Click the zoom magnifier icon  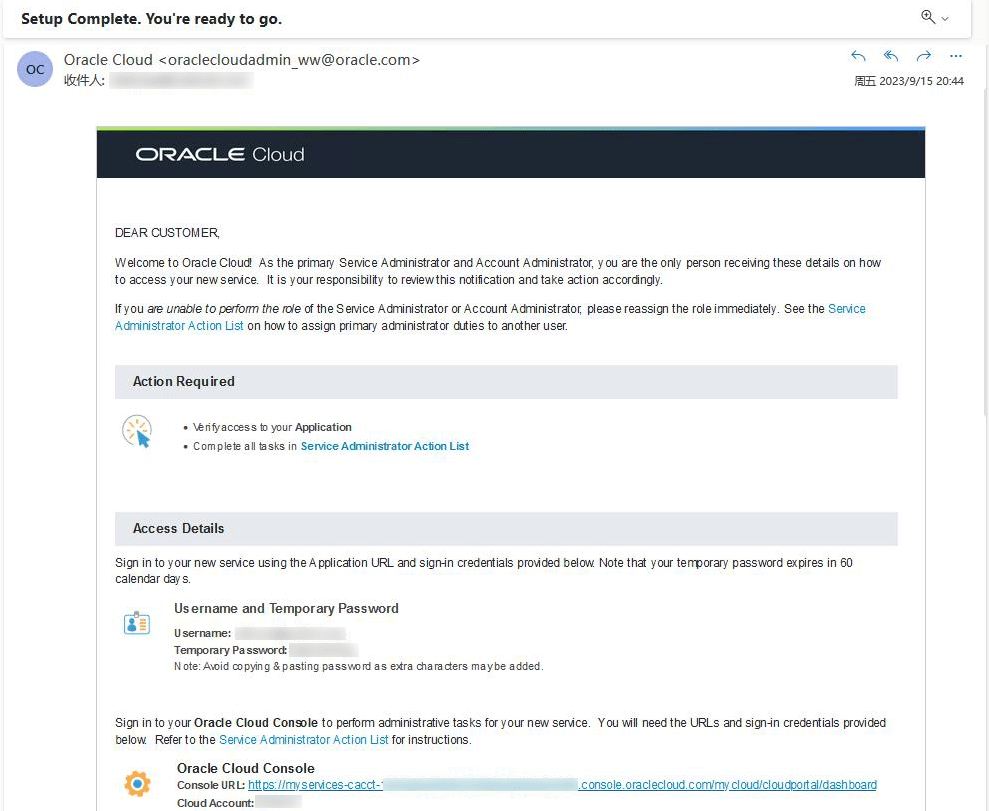tap(928, 17)
